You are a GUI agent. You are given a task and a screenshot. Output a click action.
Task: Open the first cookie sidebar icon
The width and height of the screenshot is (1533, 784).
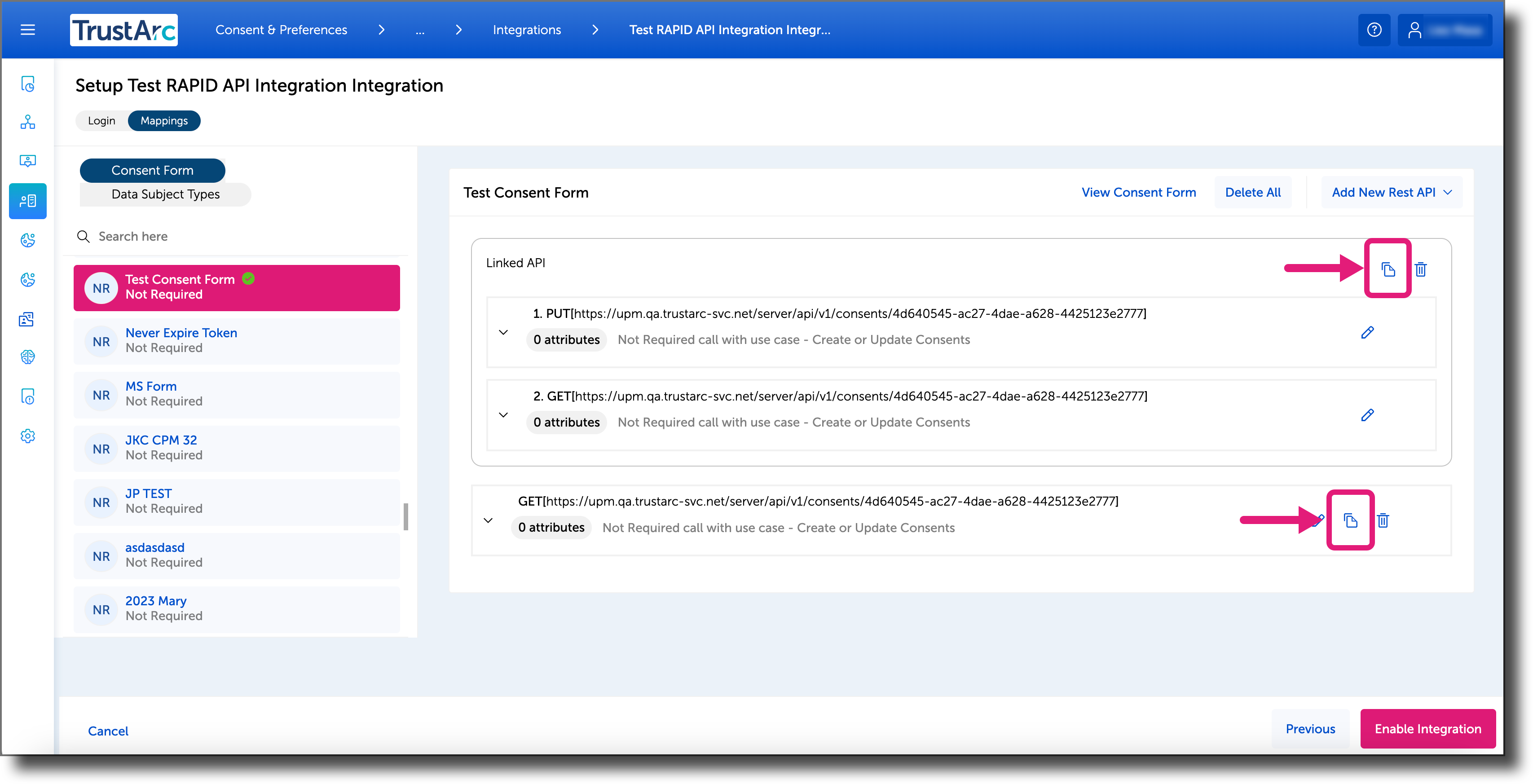click(x=27, y=241)
